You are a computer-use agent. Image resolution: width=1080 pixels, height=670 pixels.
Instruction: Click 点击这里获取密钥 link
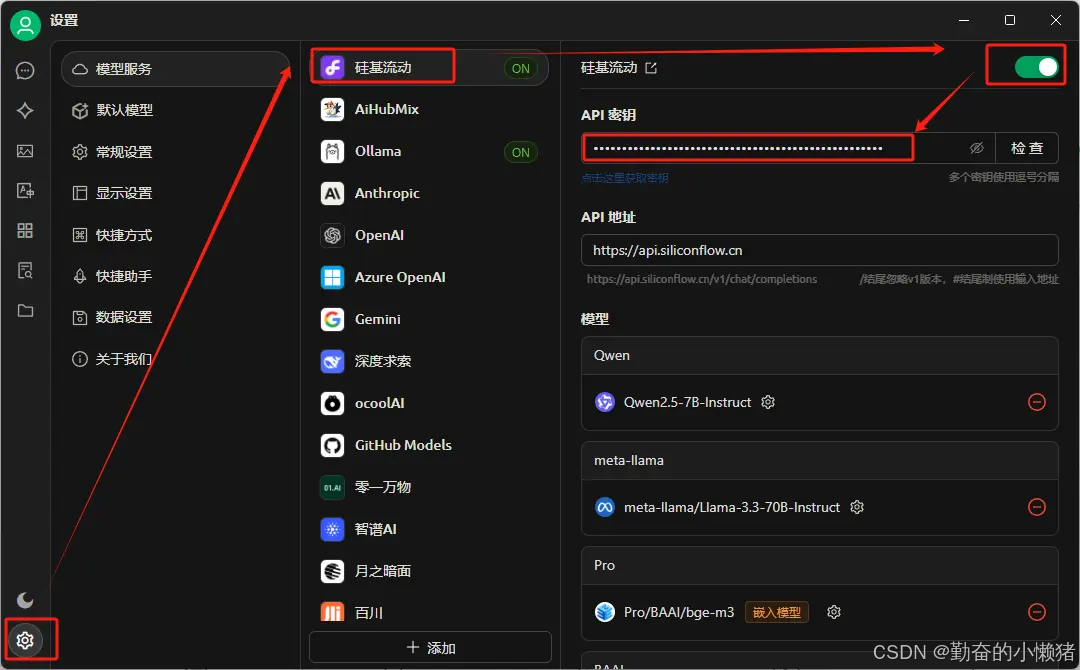(x=624, y=178)
